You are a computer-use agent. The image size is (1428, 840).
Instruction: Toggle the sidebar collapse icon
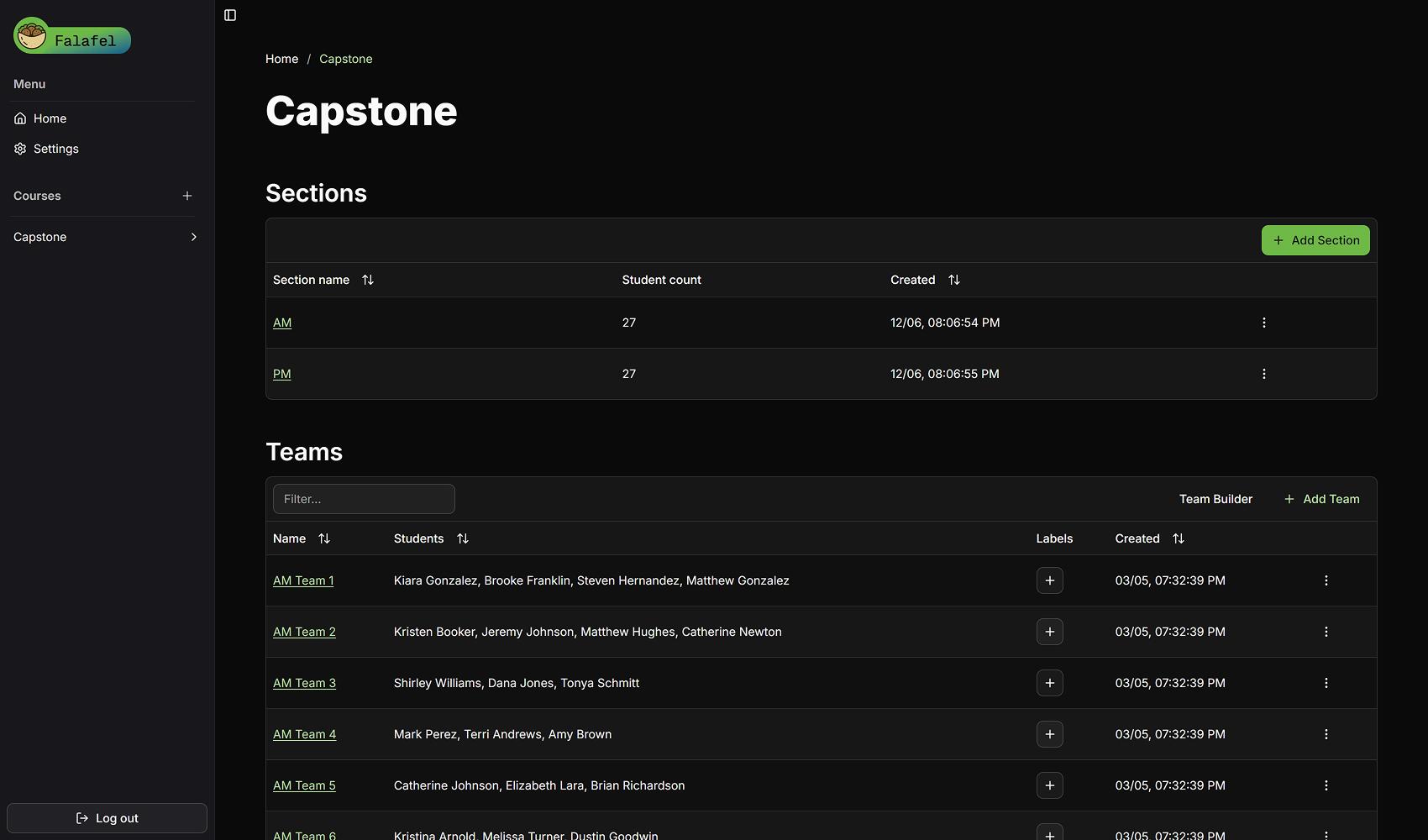[229, 15]
